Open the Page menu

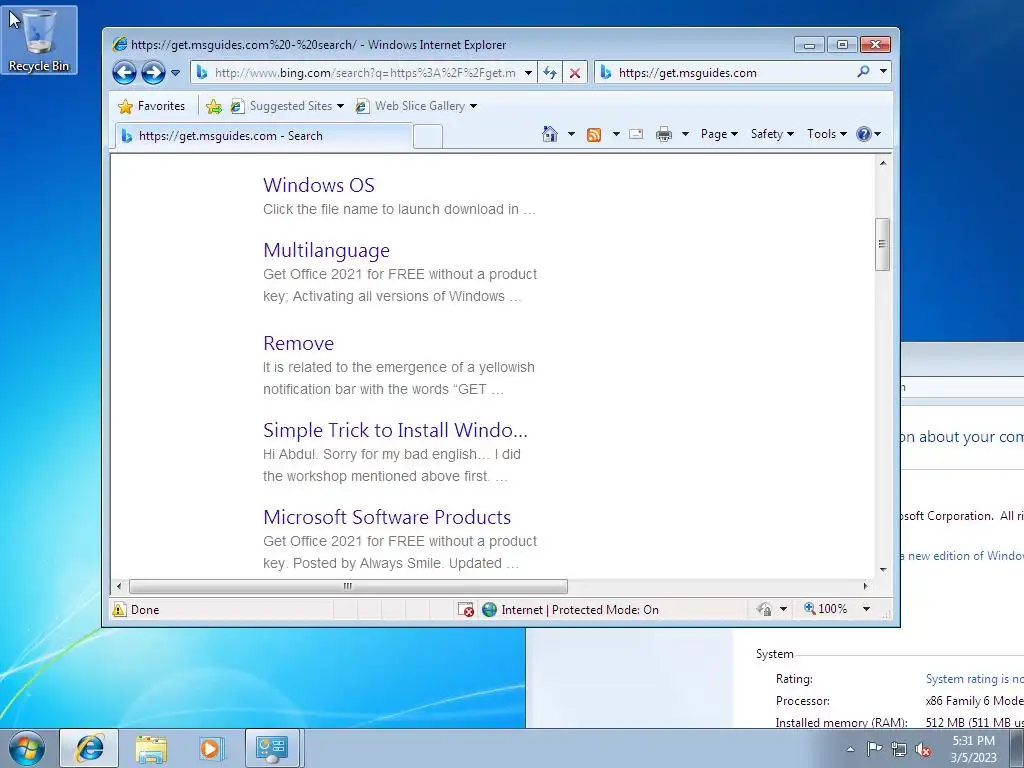coord(719,134)
